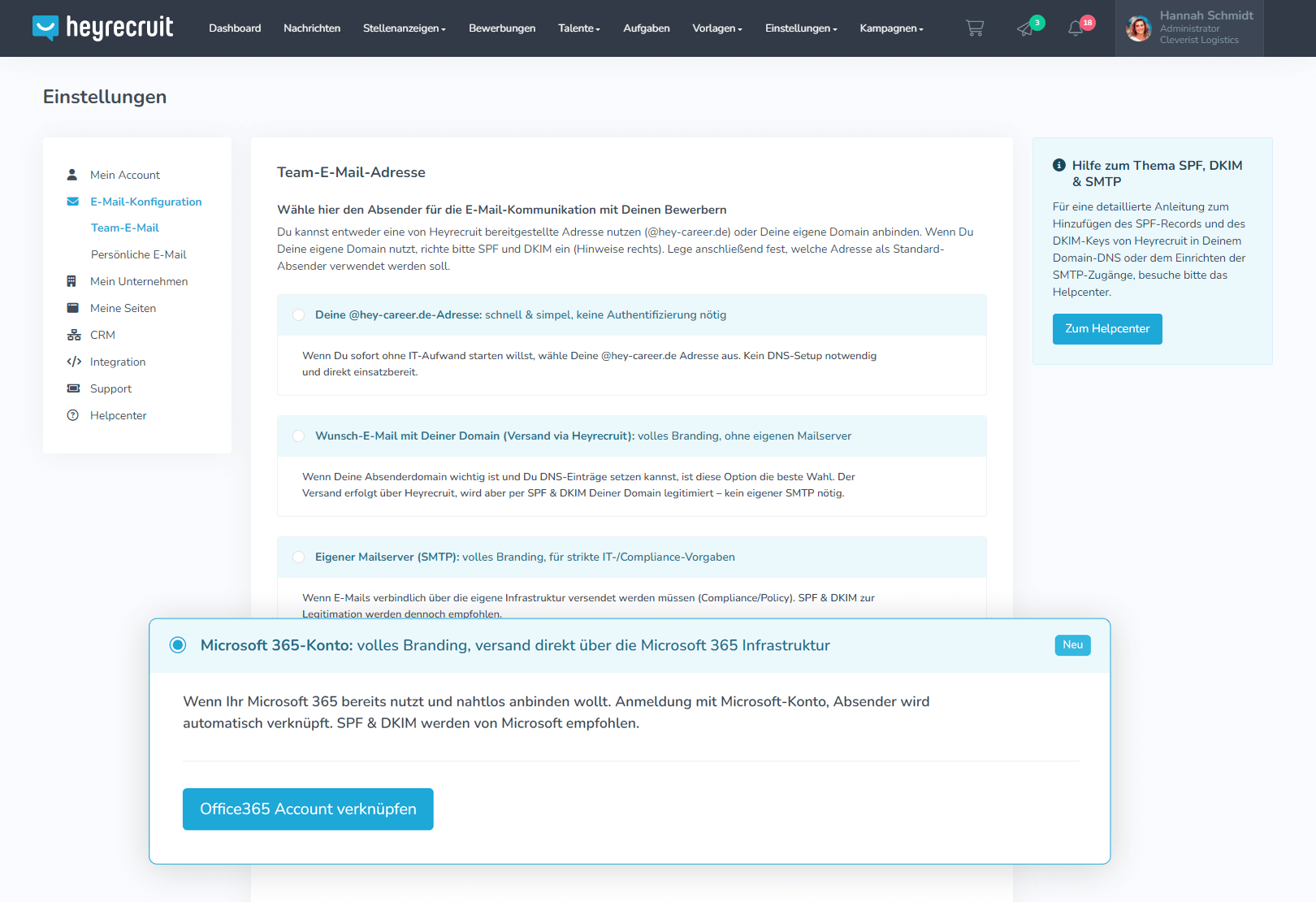This screenshot has width=1316, height=902.
Task: Click the code icon next to Integration
Action: [74, 362]
